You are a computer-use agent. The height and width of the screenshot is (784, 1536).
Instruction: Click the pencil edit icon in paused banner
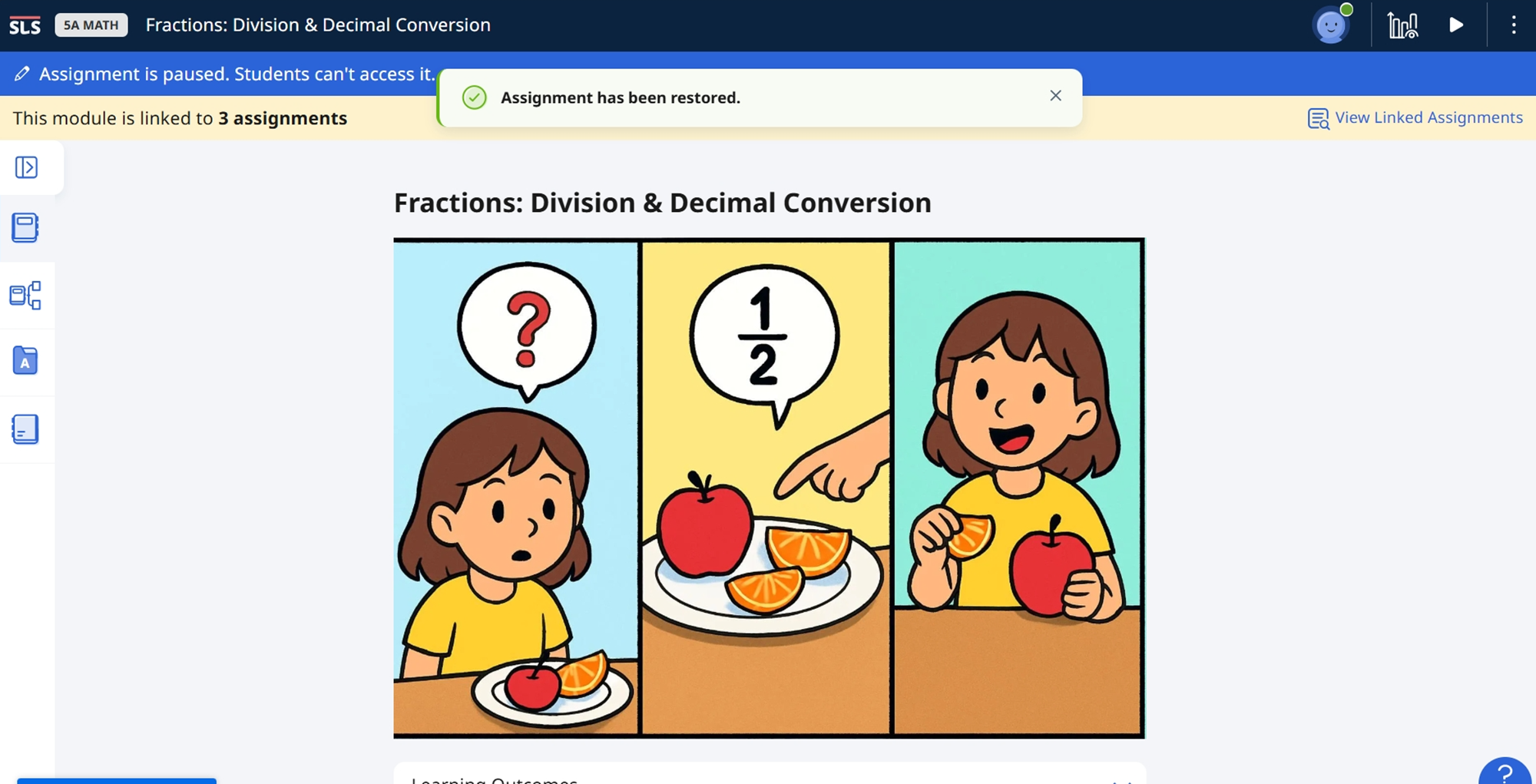22,74
